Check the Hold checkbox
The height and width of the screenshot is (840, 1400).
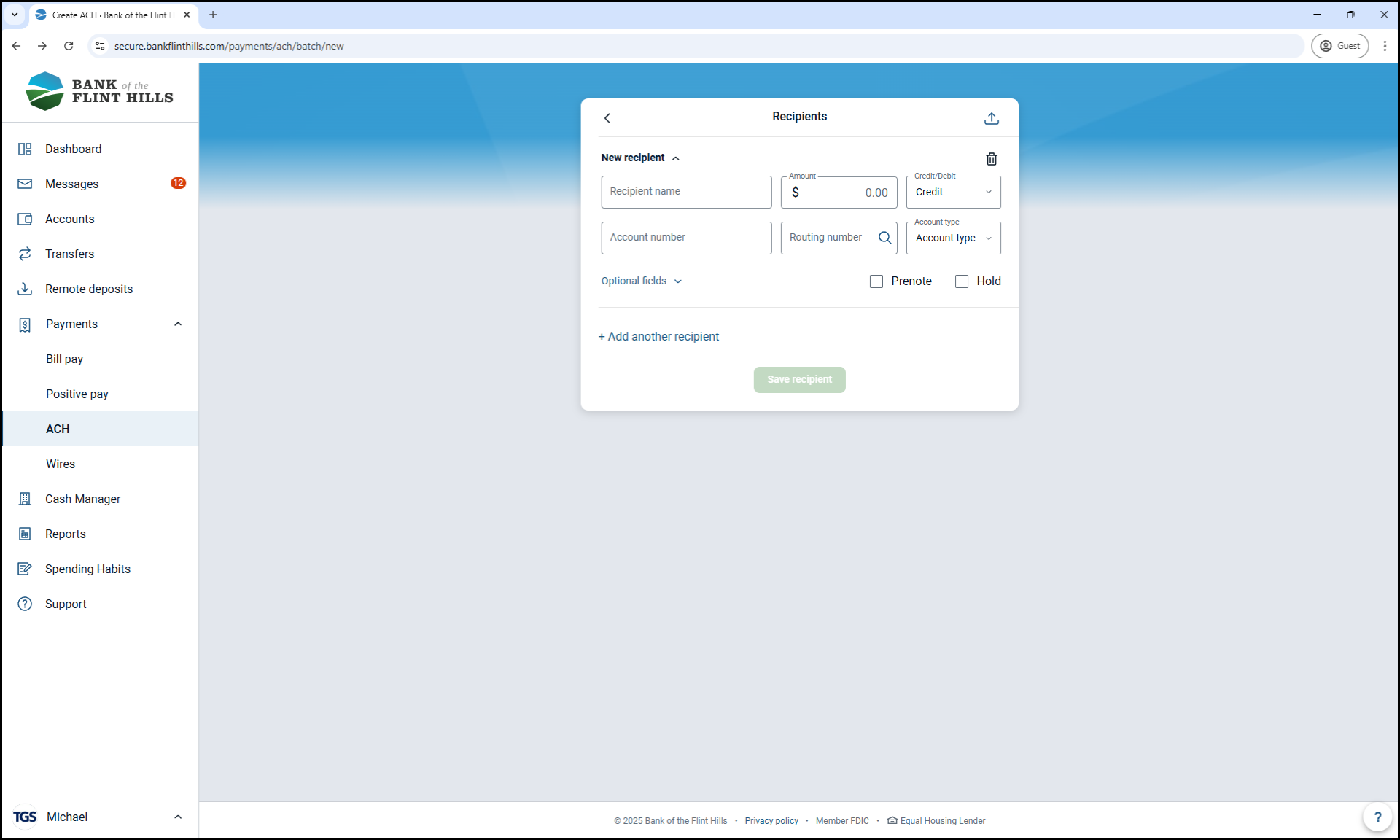[x=962, y=281]
